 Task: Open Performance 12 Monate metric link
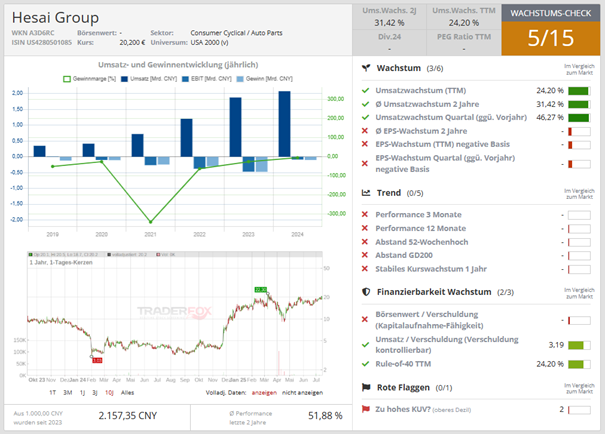(421, 228)
